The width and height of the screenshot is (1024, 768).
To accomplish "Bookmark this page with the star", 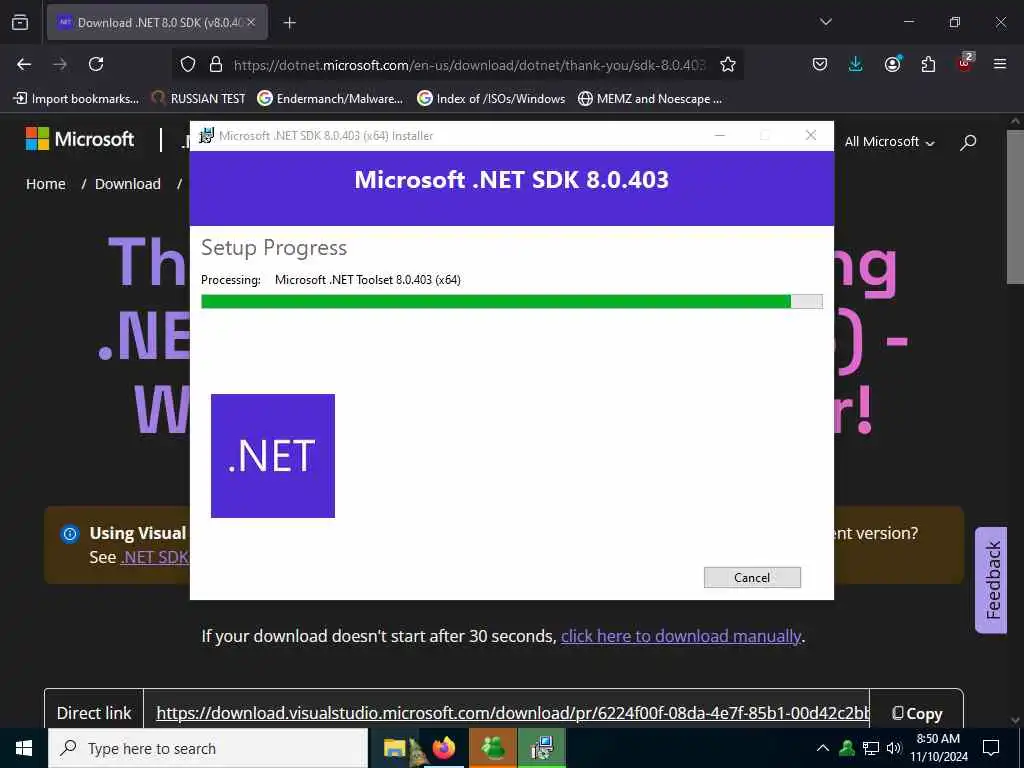I will pyautogui.click(x=728, y=64).
